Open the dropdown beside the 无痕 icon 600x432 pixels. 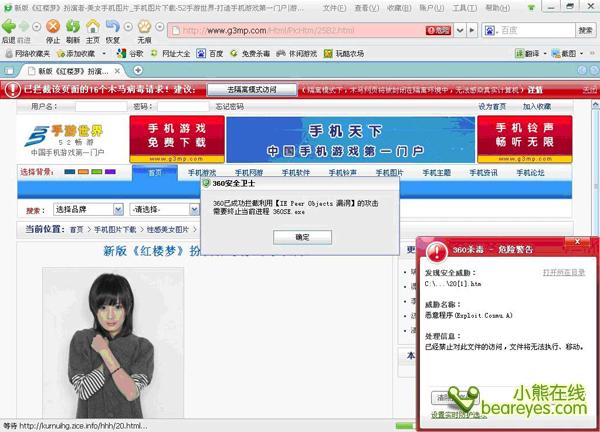(160, 27)
